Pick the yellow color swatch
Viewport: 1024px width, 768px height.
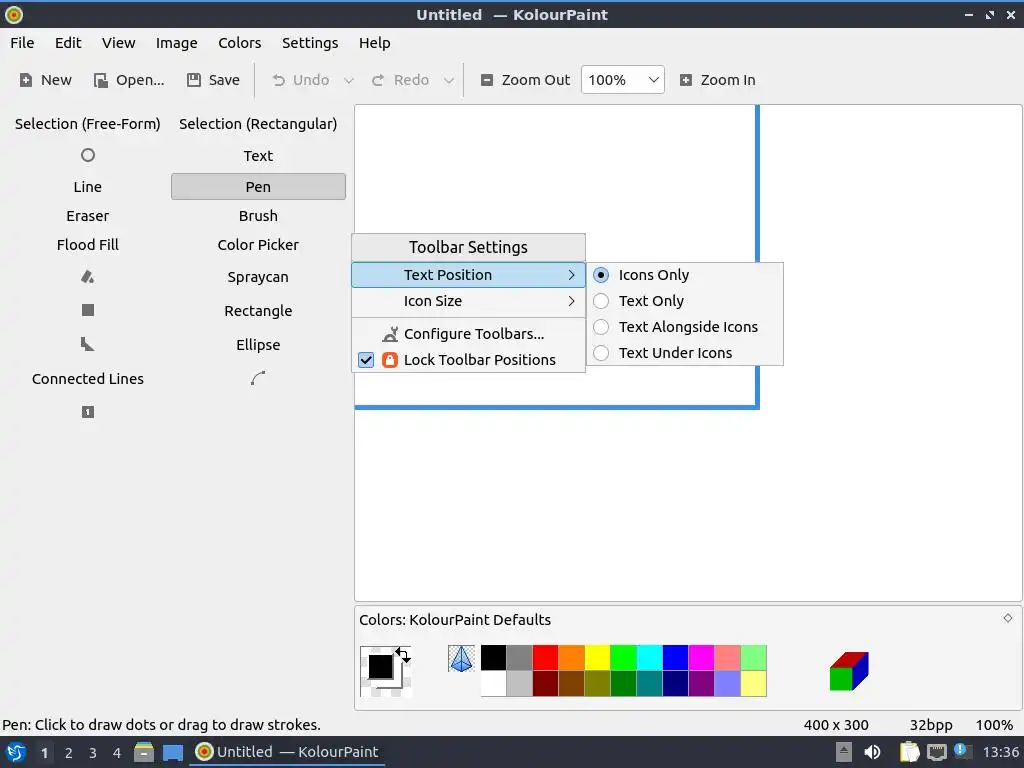click(x=597, y=658)
